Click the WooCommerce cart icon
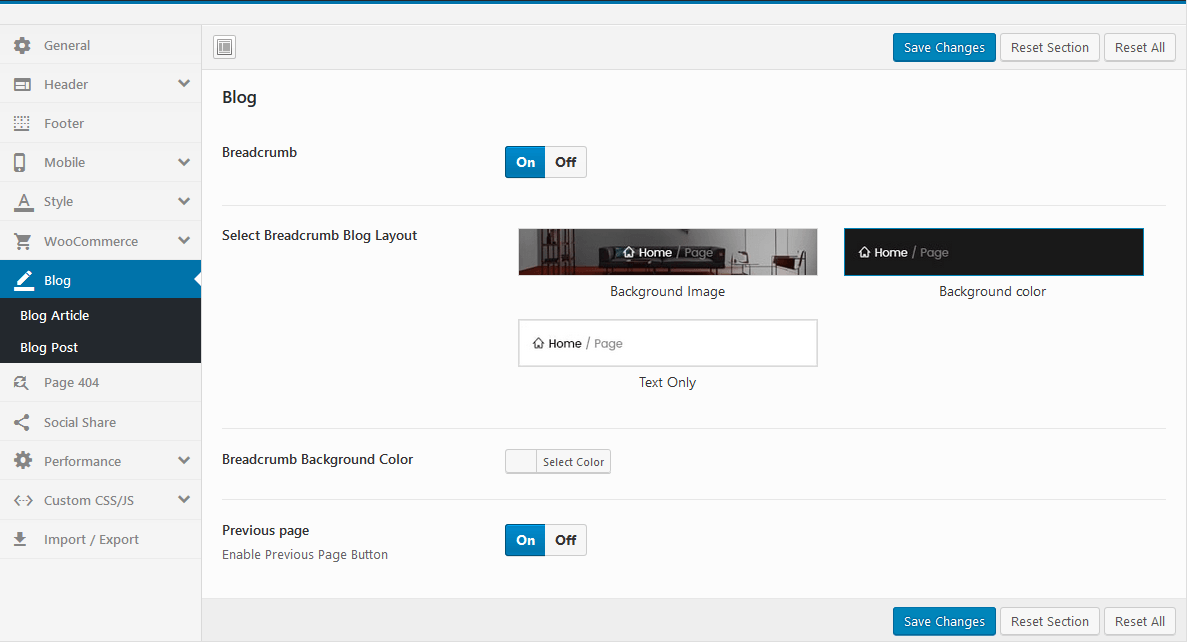 click(x=23, y=241)
